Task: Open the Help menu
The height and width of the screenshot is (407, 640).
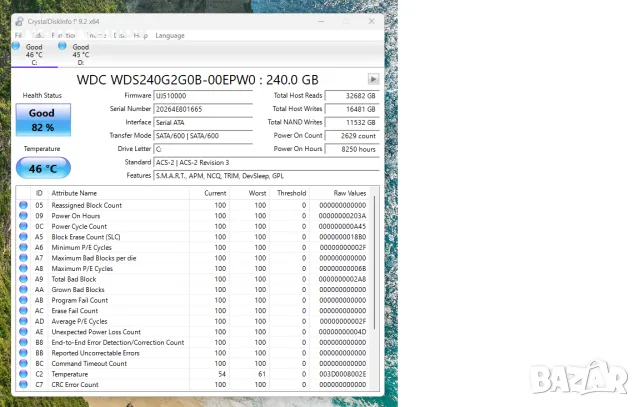Action: click(140, 36)
